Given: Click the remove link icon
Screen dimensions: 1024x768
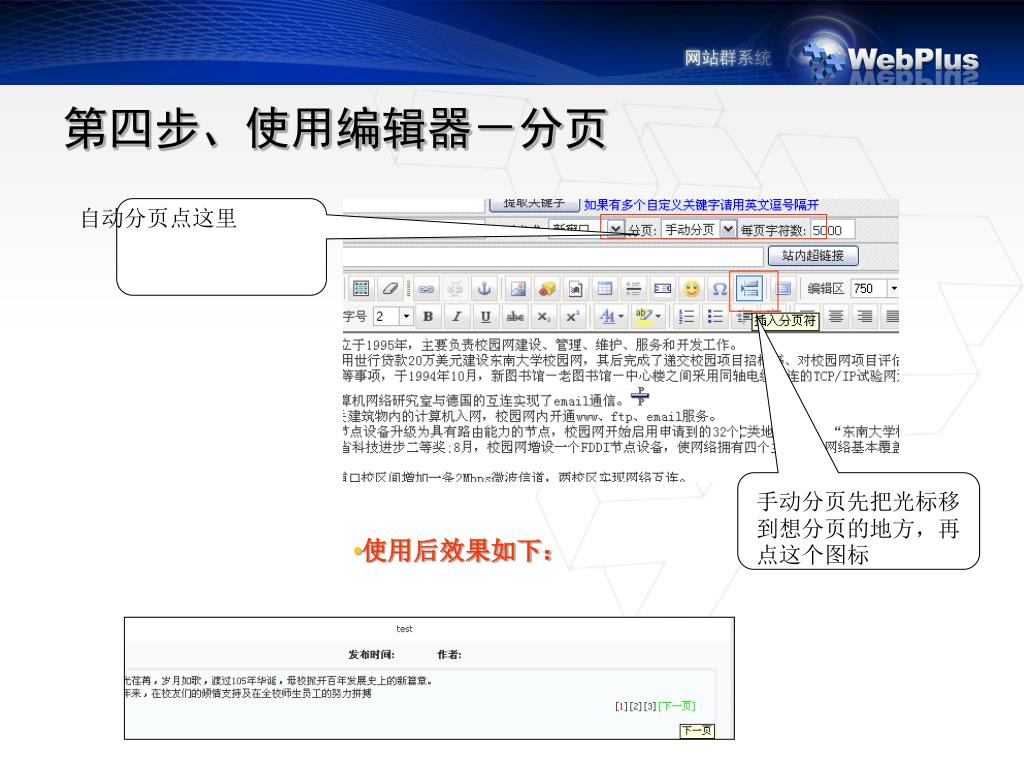Looking at the screenshot, I should point(455,288).
